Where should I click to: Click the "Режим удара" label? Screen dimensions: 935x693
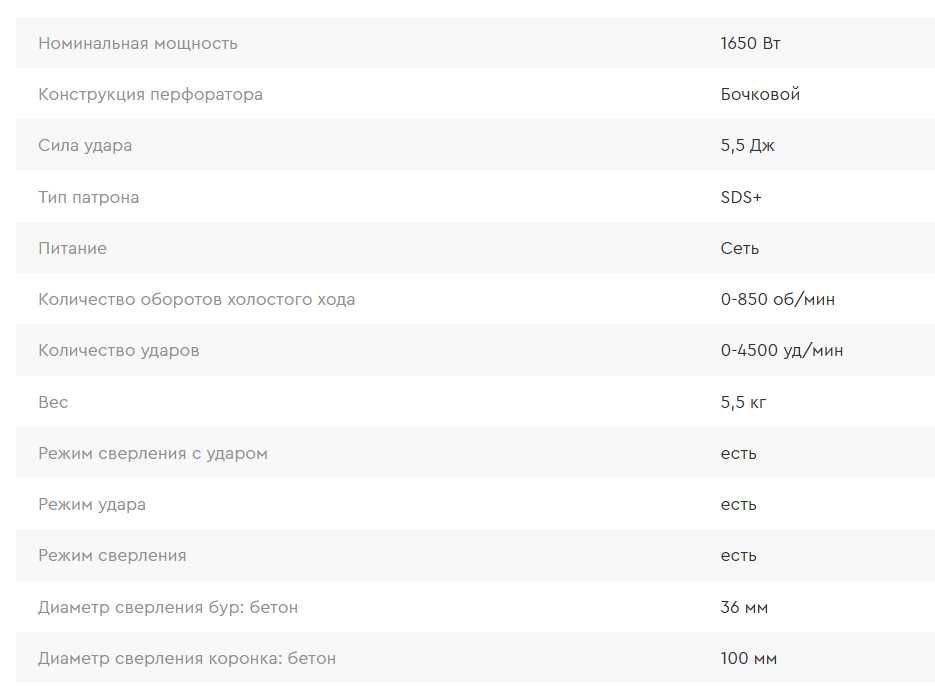92,504
